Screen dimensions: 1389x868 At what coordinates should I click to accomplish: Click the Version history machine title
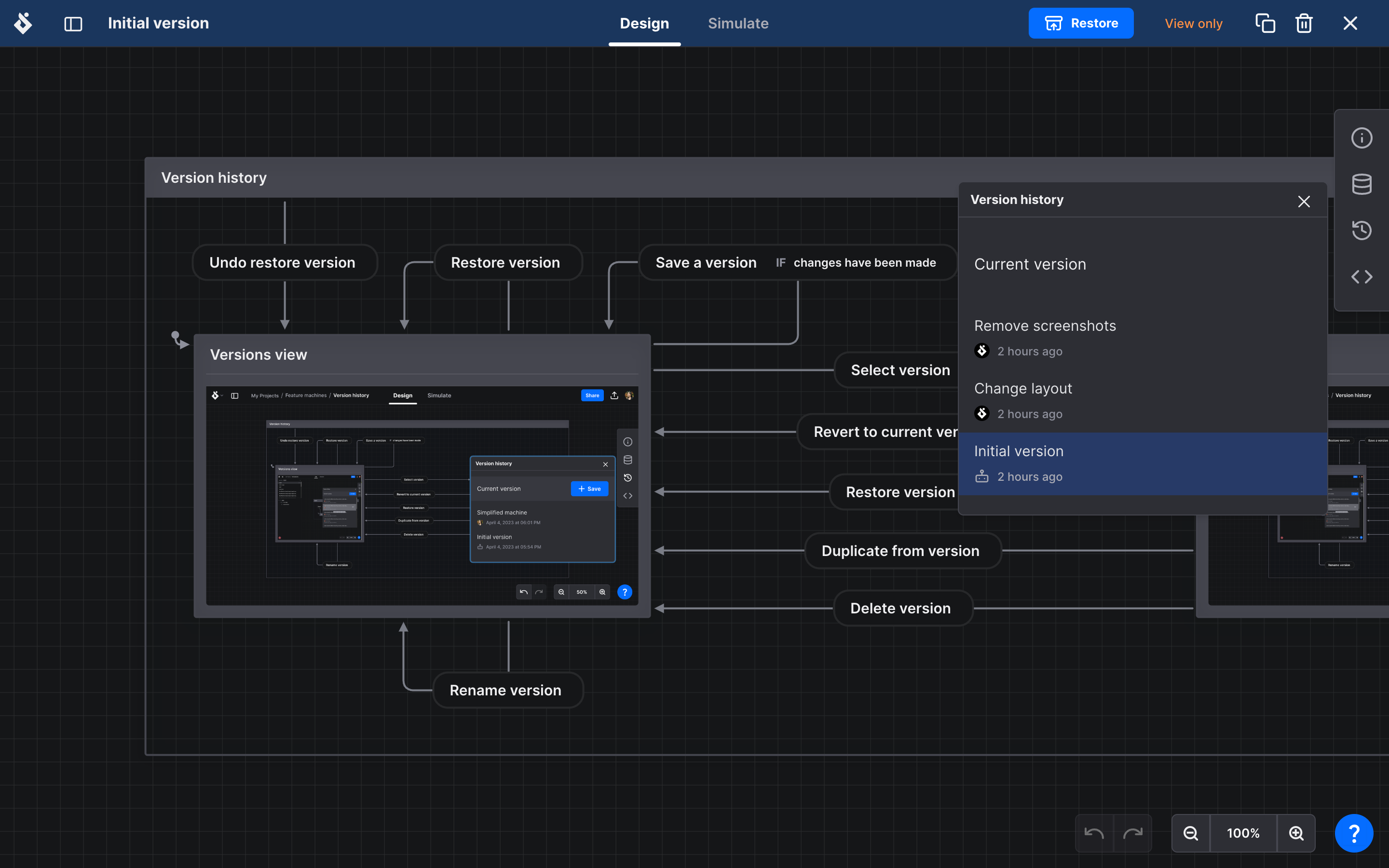click(214, 177)
